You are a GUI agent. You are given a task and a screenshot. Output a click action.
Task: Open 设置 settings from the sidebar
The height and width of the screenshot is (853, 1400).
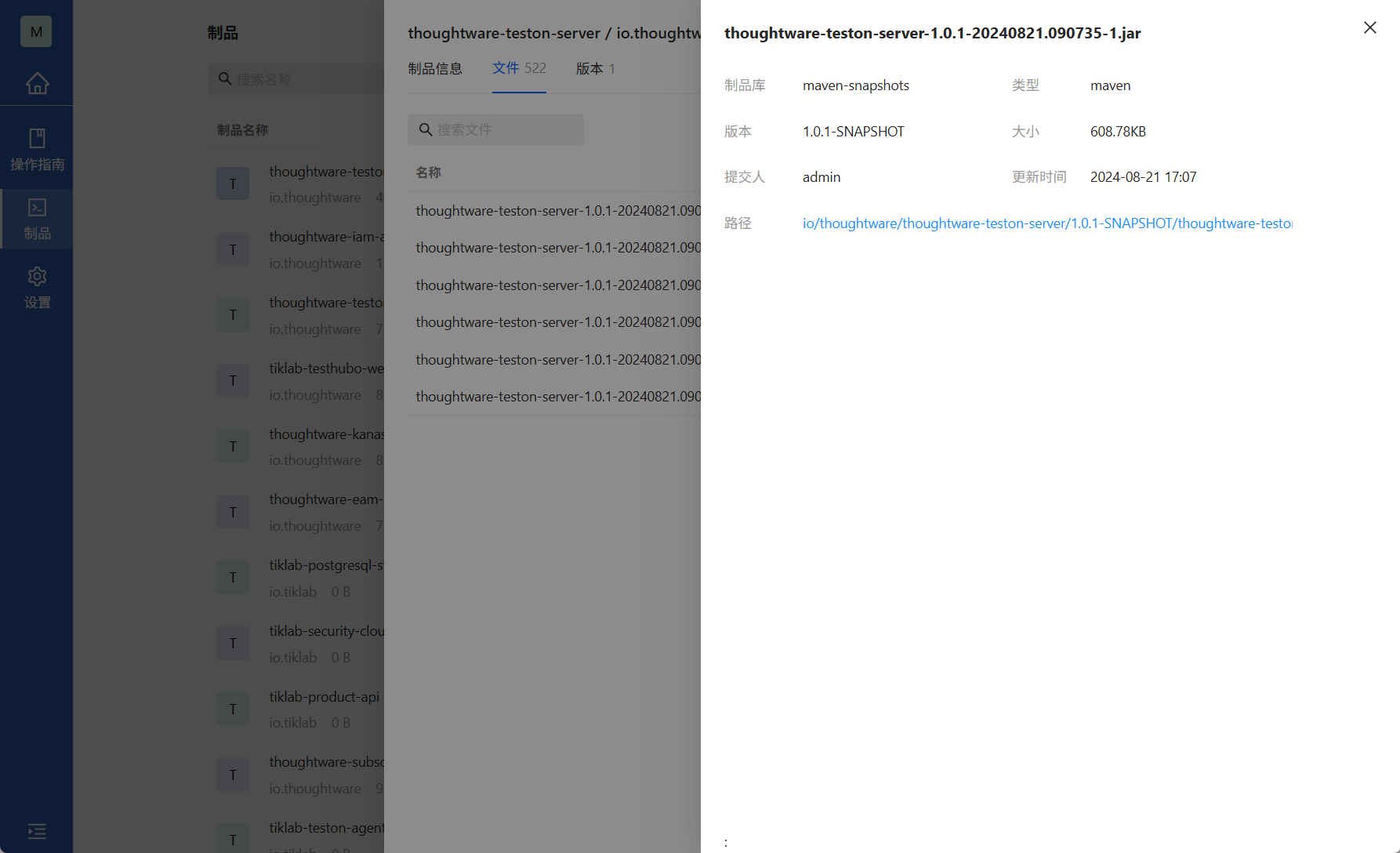[x=37, y=288]
